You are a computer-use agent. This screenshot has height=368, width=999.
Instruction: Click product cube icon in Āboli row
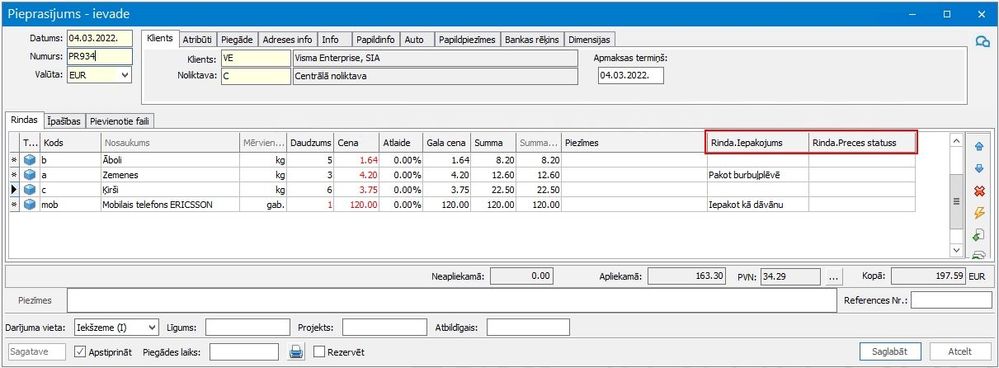click(29, 160)
